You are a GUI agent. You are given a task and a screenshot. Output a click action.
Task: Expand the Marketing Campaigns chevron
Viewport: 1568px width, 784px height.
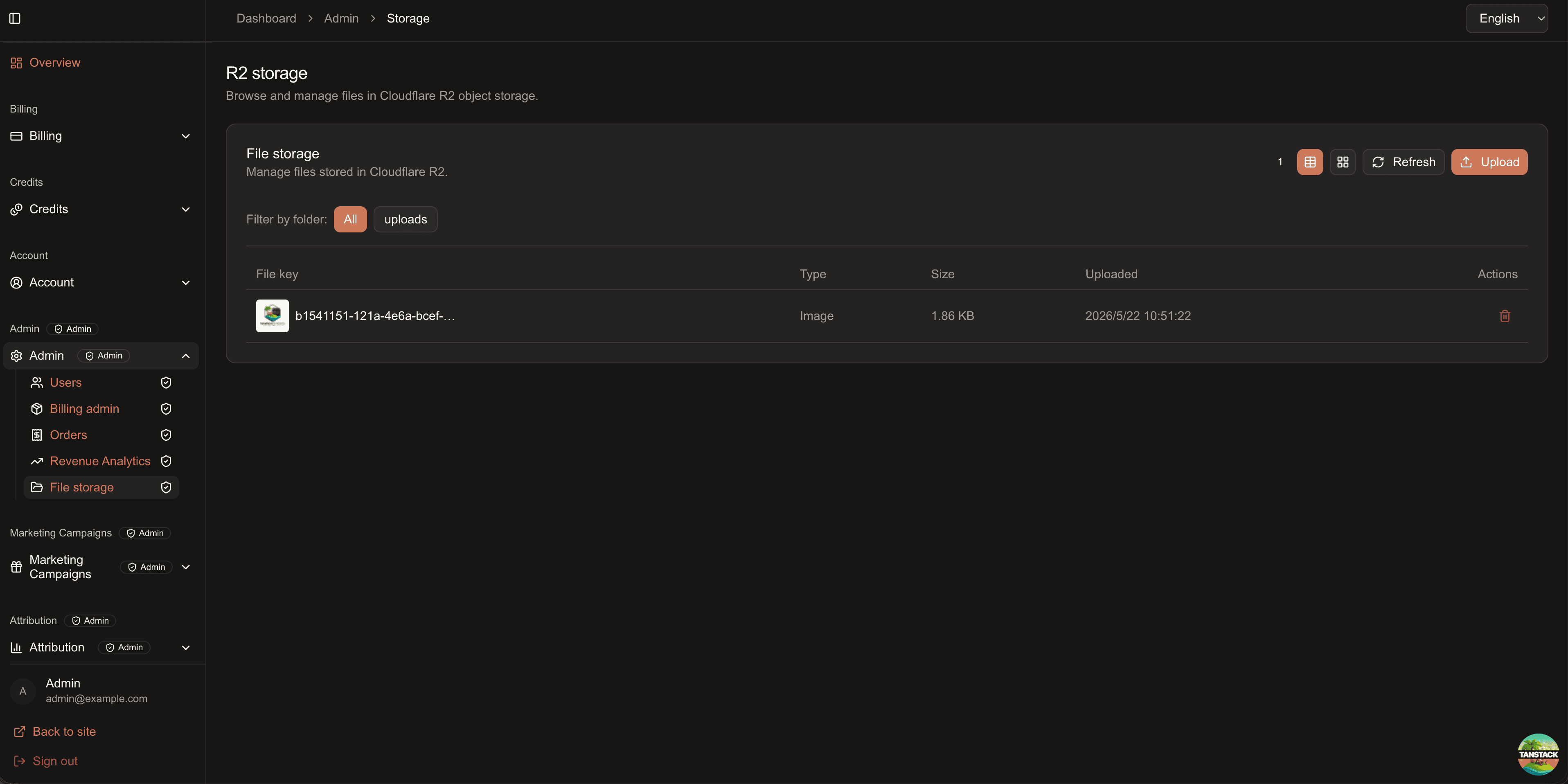click(x=186, y=567)
